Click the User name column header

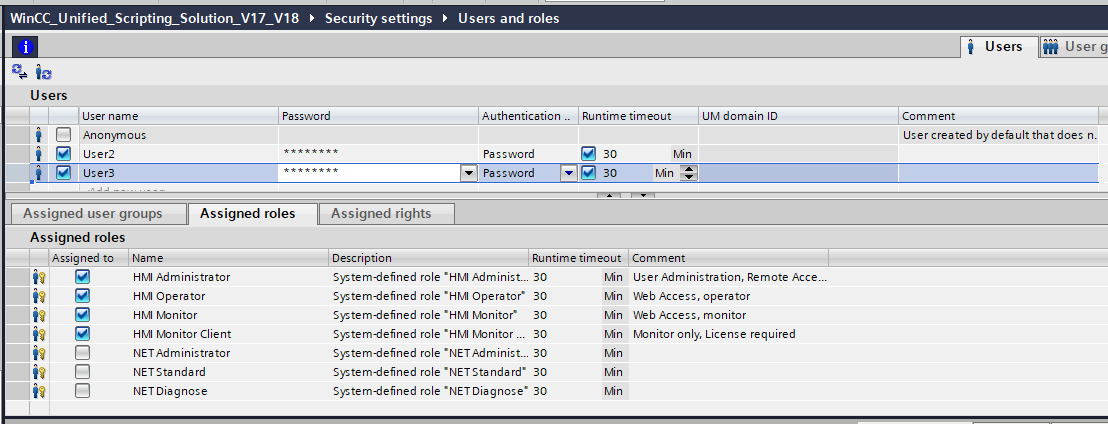pyautogui.click(x=110, y=116)
